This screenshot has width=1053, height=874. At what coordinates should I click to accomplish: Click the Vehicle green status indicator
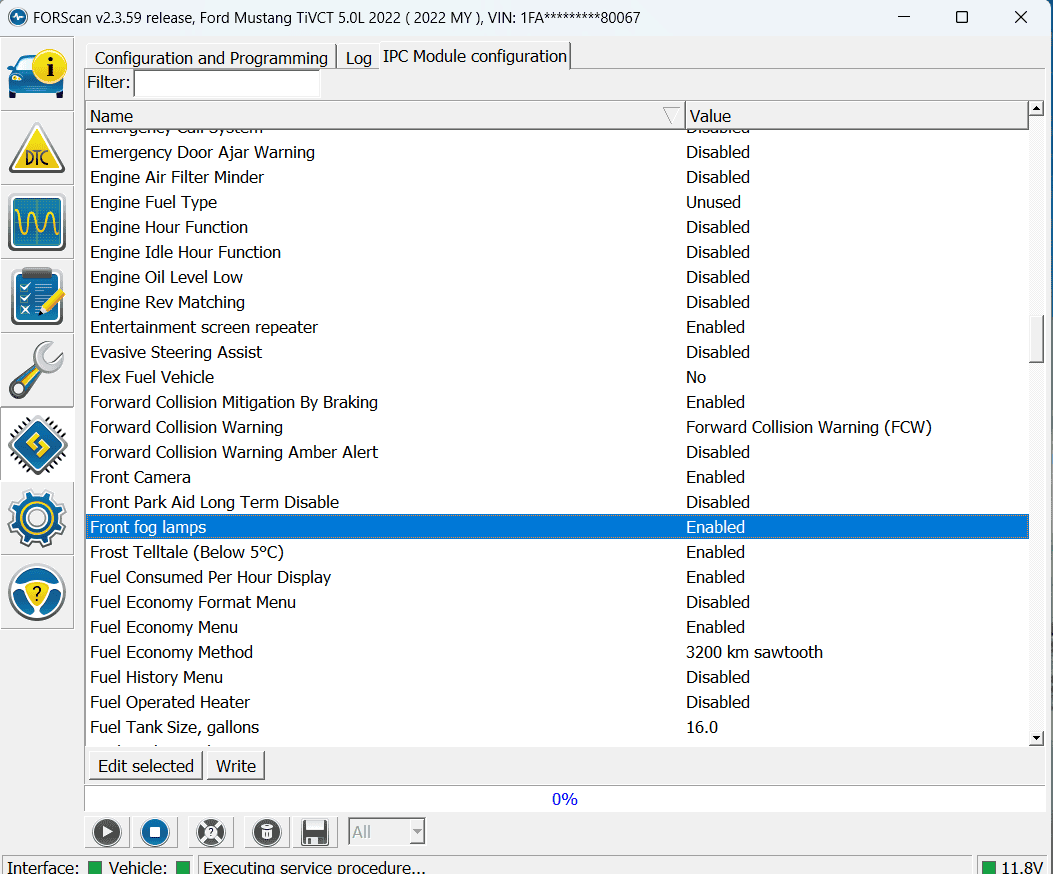point(183,867)
